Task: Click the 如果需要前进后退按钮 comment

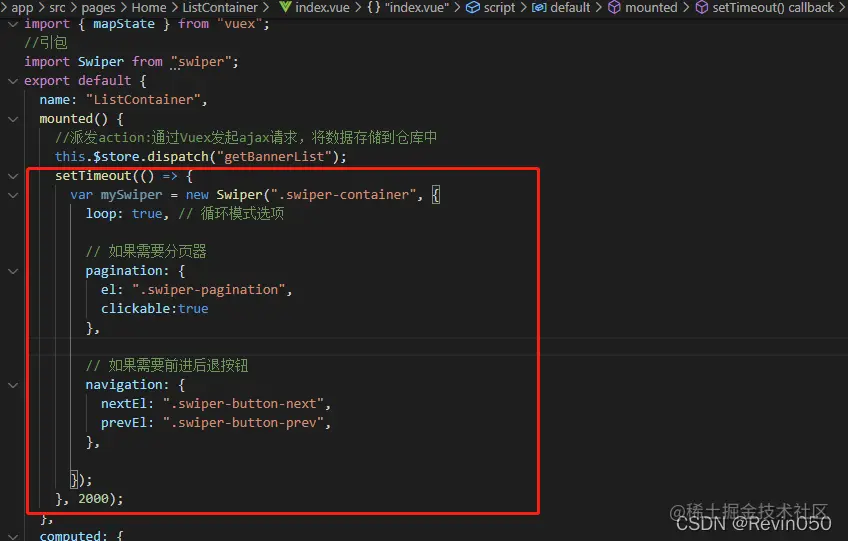Action: (x=167, y=366)
